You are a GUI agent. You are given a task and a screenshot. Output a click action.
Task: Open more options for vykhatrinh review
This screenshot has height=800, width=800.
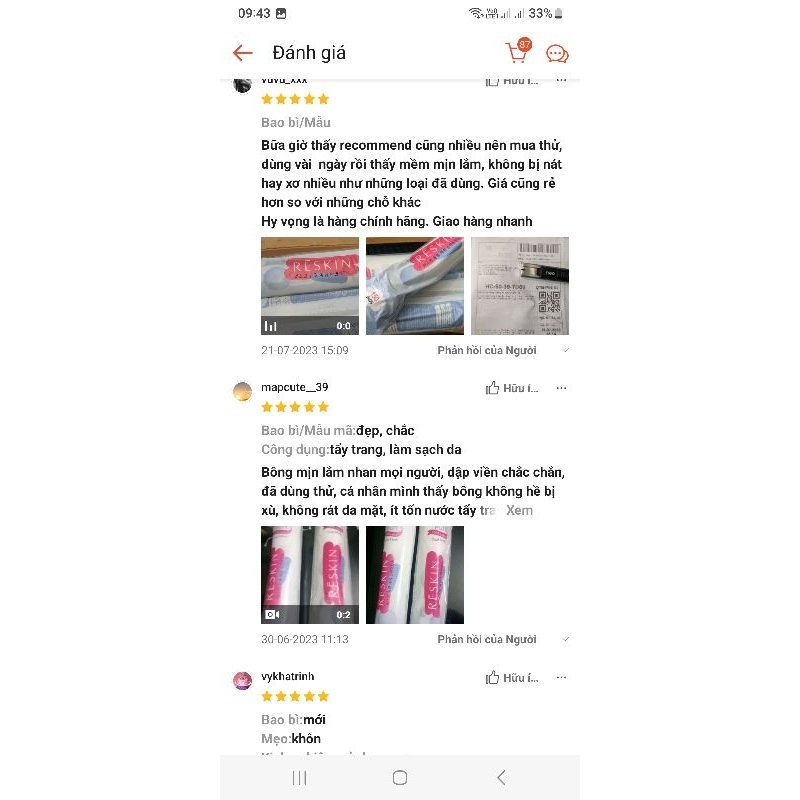tap(561, 677)
